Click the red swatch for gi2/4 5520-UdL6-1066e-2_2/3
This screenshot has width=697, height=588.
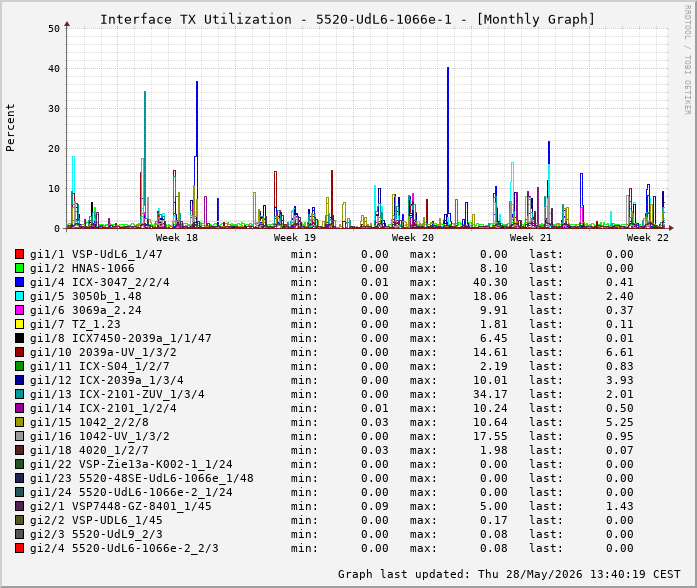pos(20,548)
